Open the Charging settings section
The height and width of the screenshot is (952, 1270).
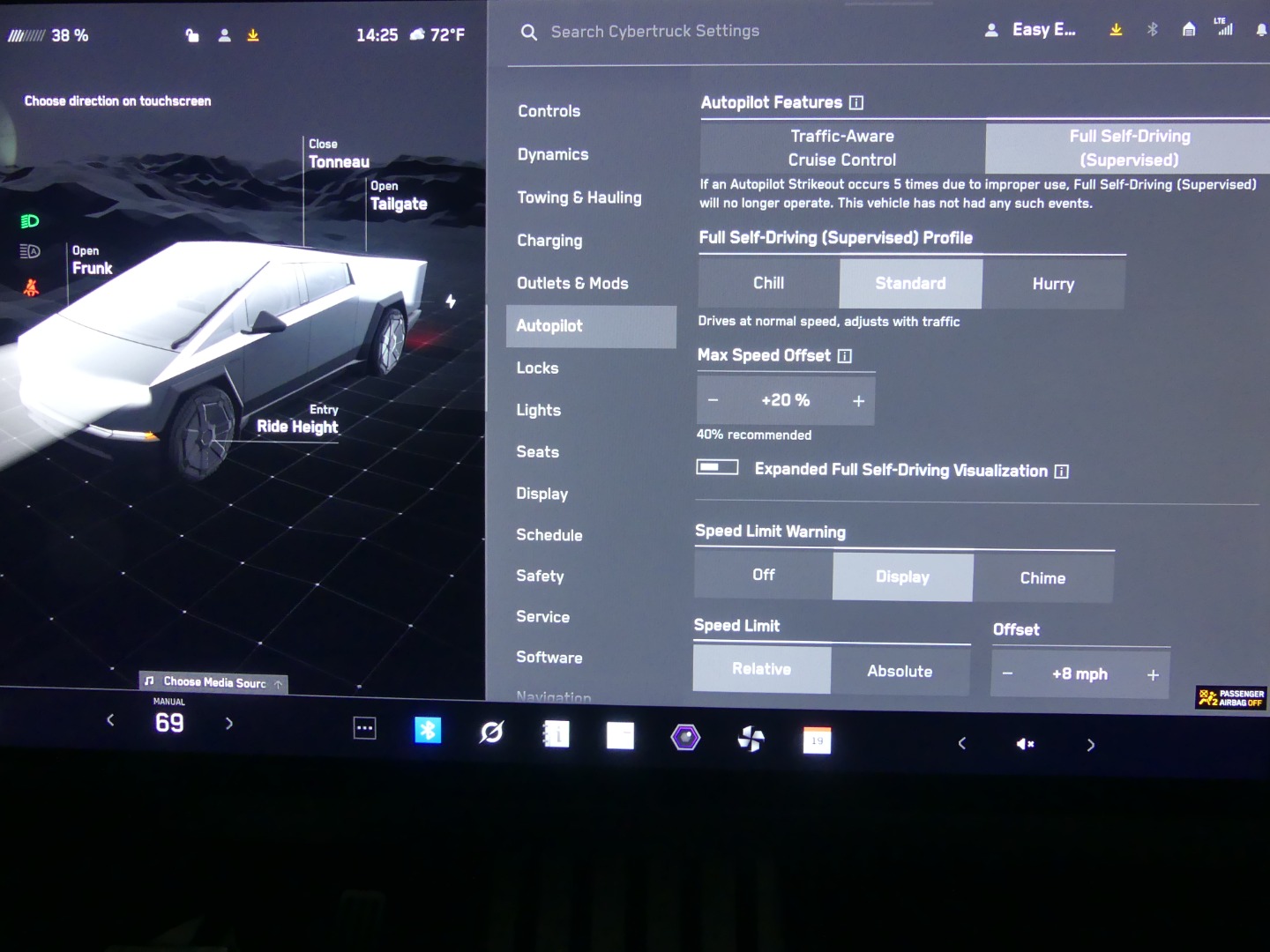(549, 240)
